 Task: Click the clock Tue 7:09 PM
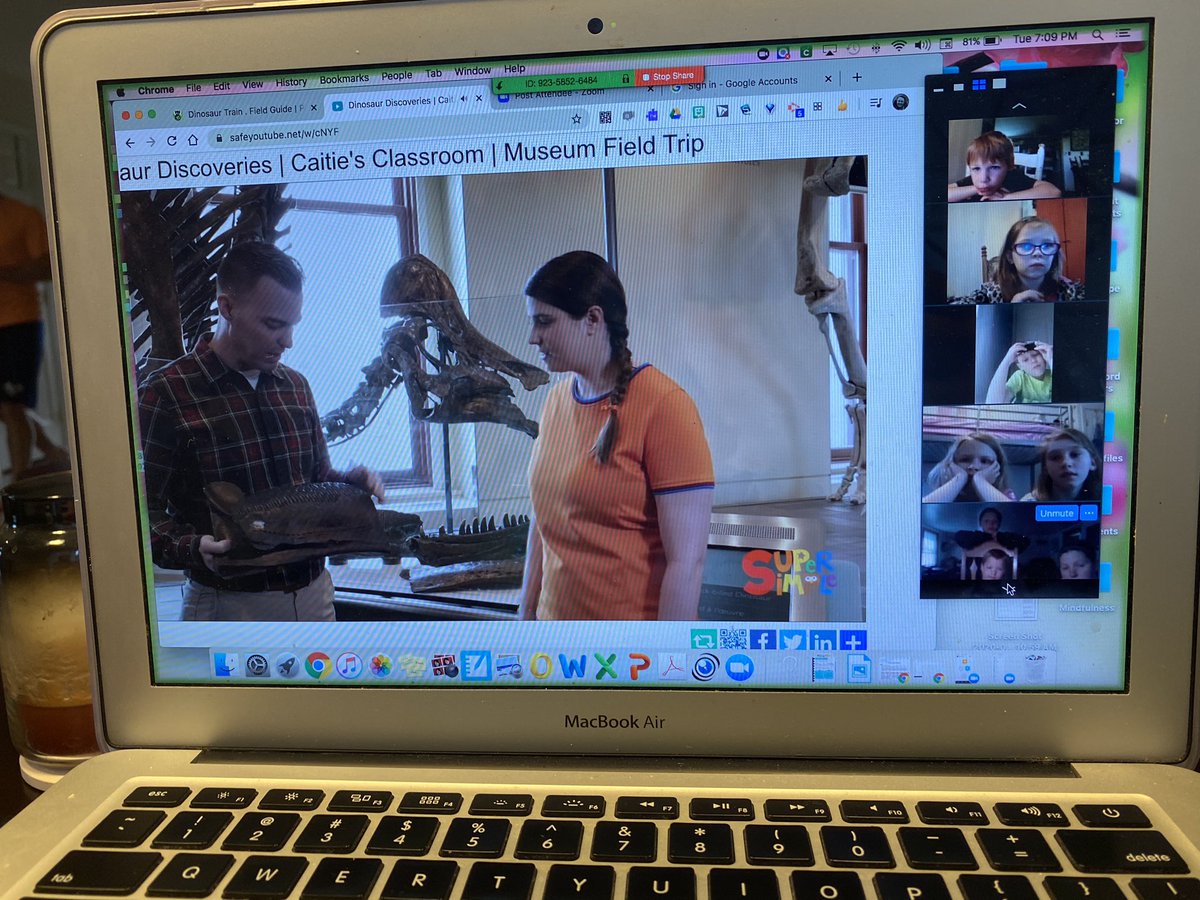click(x=1044, y=37)
